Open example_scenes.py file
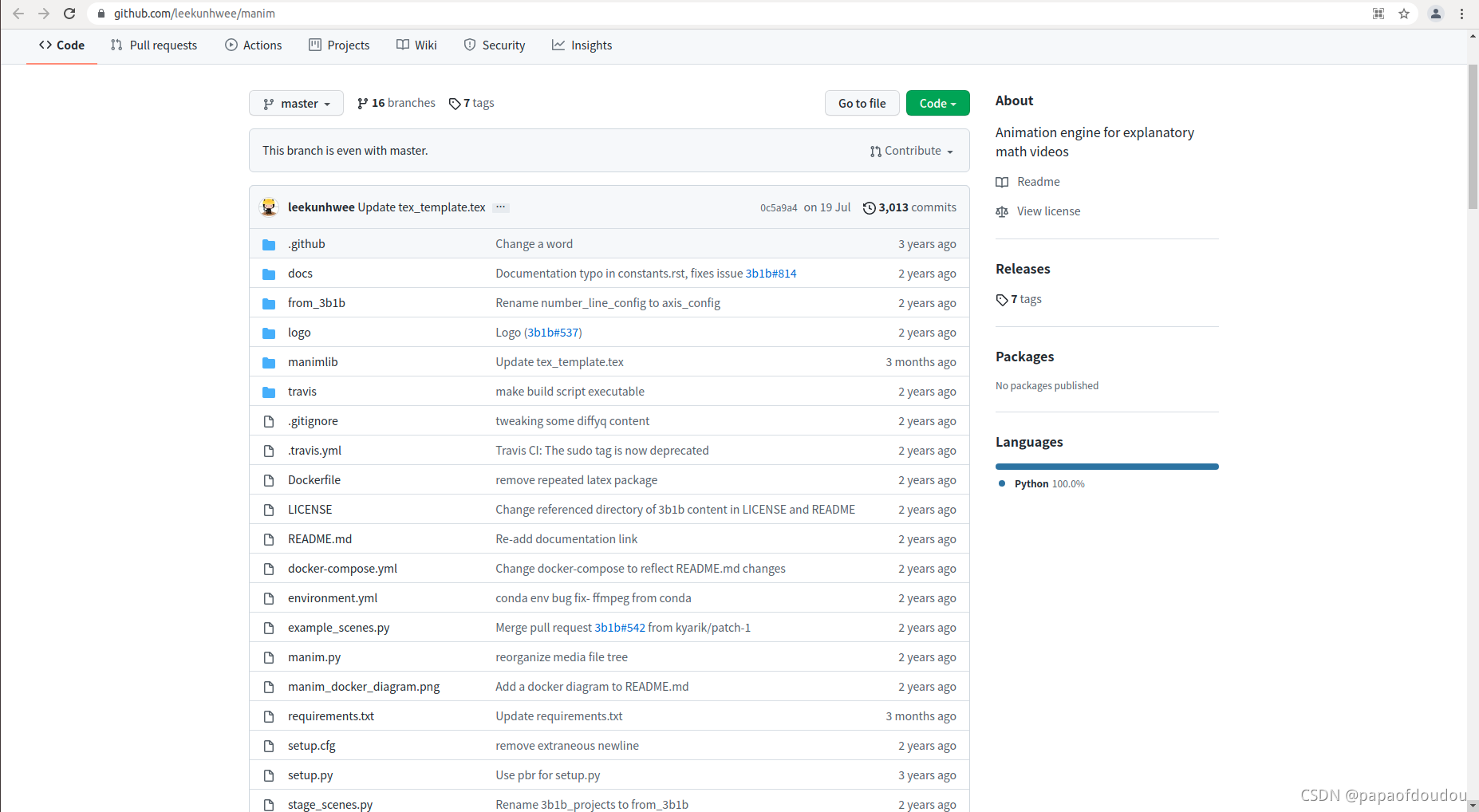1479x812 pixels. [338, 628]
